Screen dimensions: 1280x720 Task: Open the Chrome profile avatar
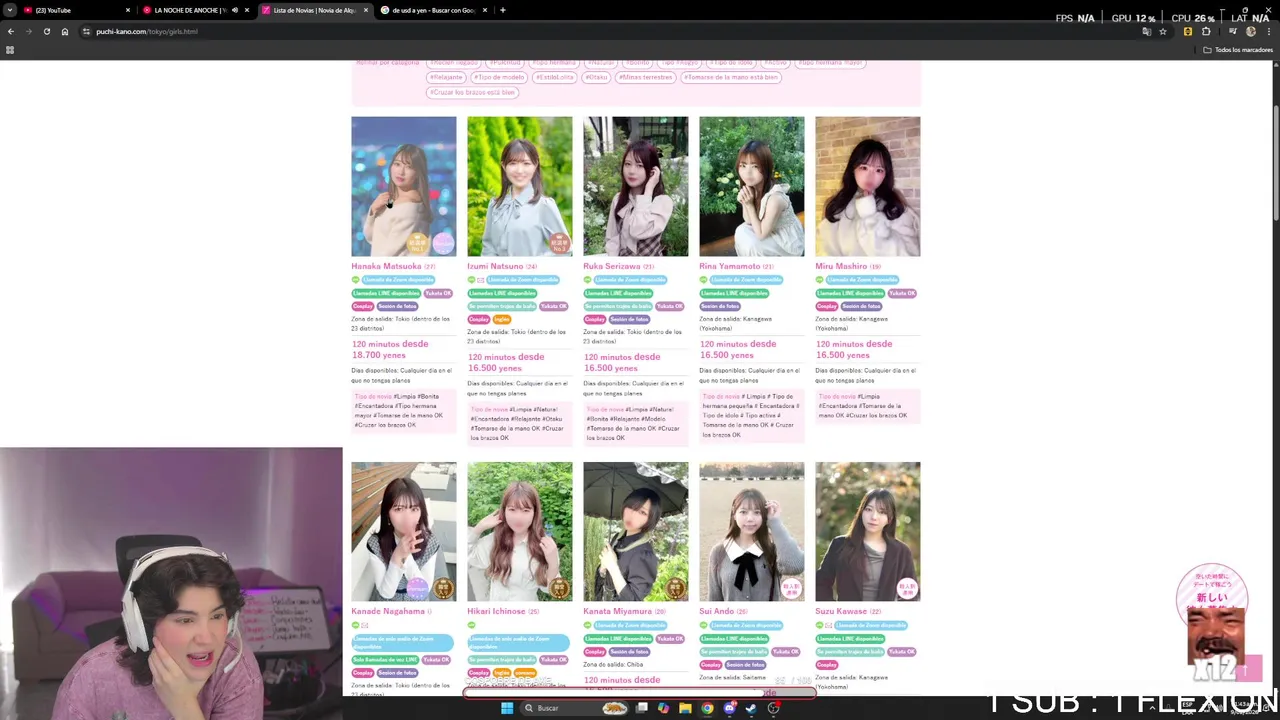coord(1251,31)
